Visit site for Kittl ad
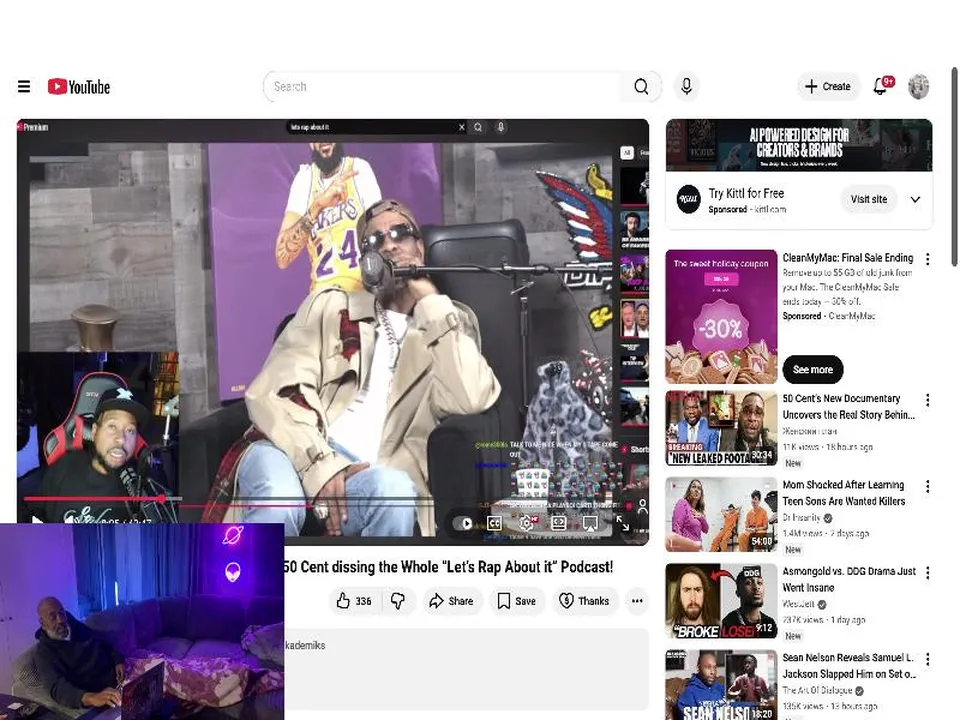The height and width of the screenshot is (720, 960). tap(868, 200)
